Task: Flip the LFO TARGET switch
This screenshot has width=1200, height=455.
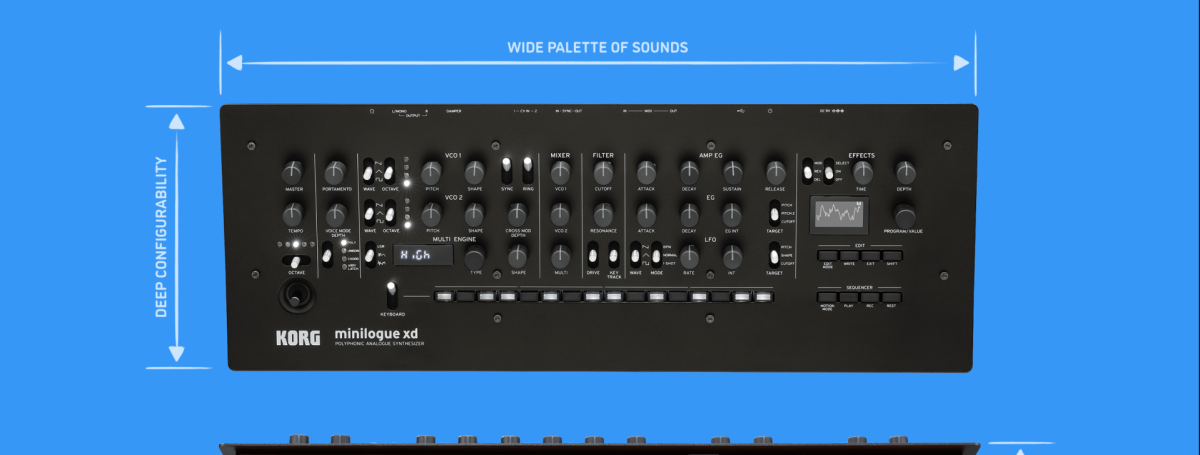Action: tap(774, 254)
